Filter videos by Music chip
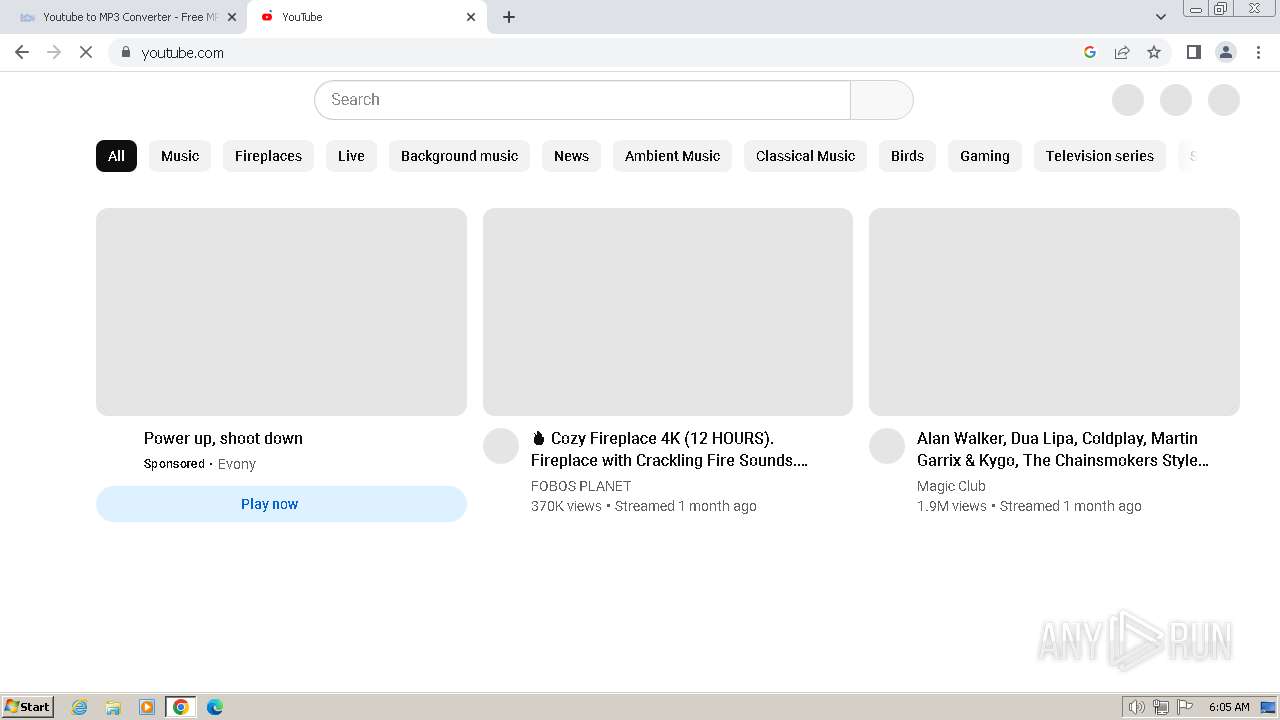Viewport: 1280px width, 720px height. pos(180,156)
